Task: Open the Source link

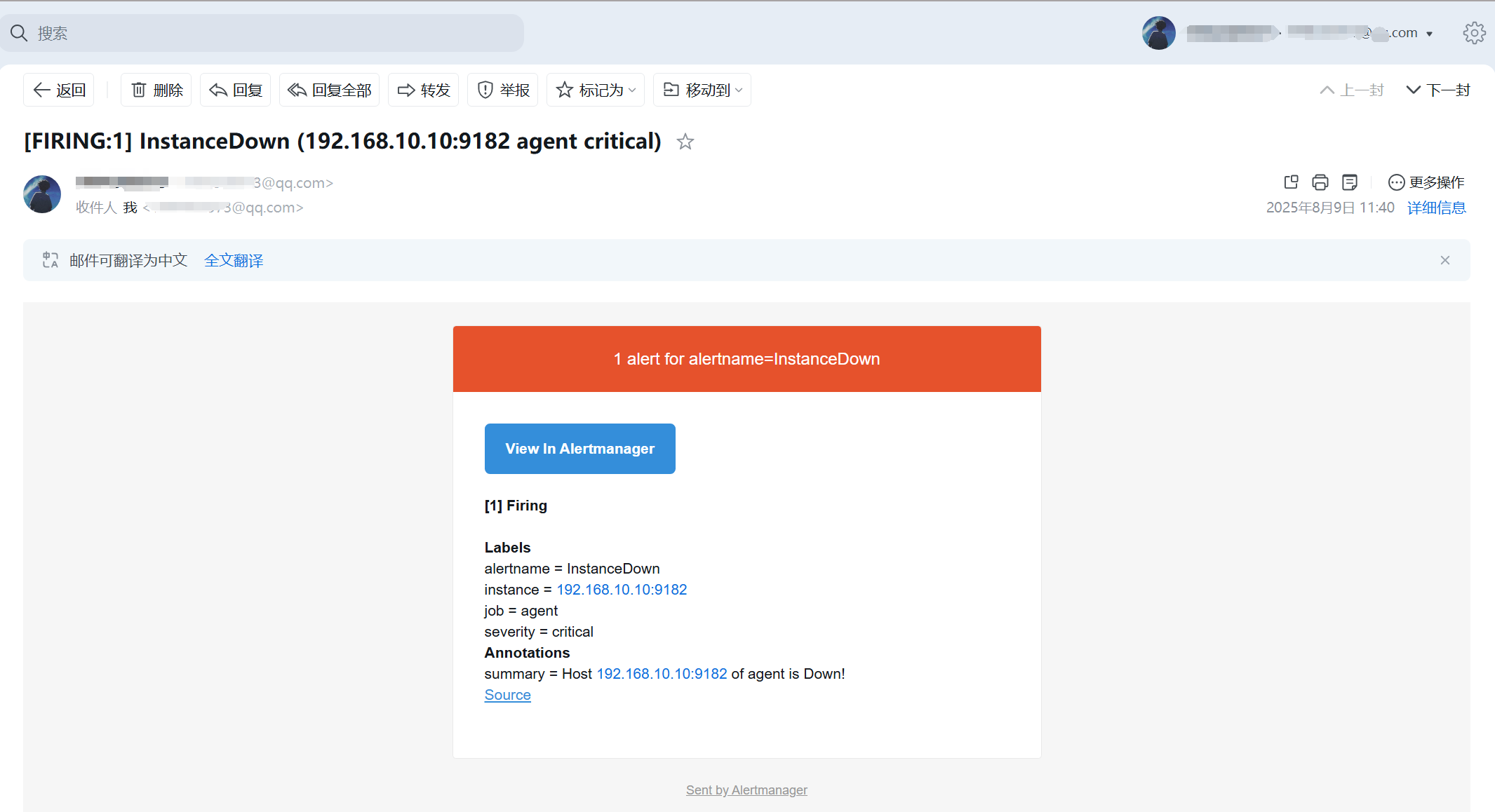Action: [508, 695]
